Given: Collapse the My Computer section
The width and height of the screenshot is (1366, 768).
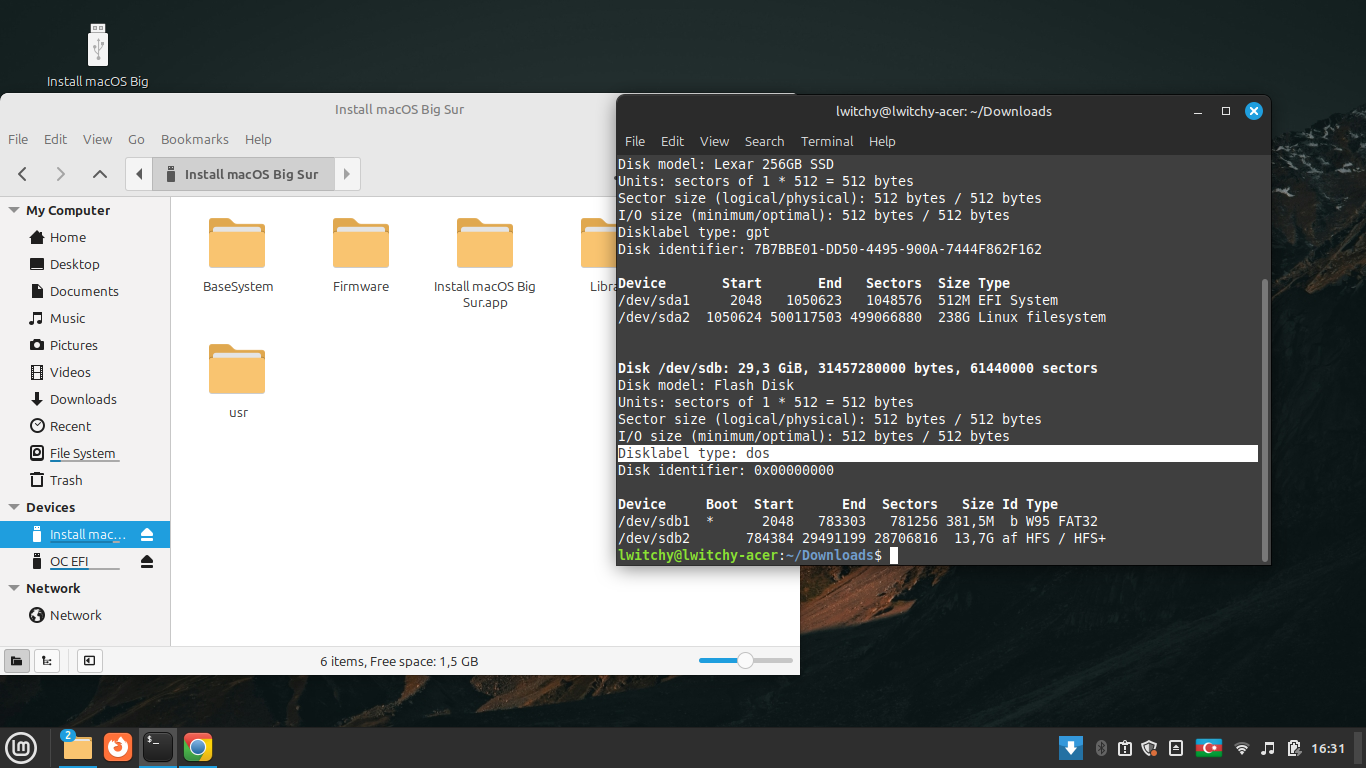Looking at the screenshot, I should click(x=14, y=211).
